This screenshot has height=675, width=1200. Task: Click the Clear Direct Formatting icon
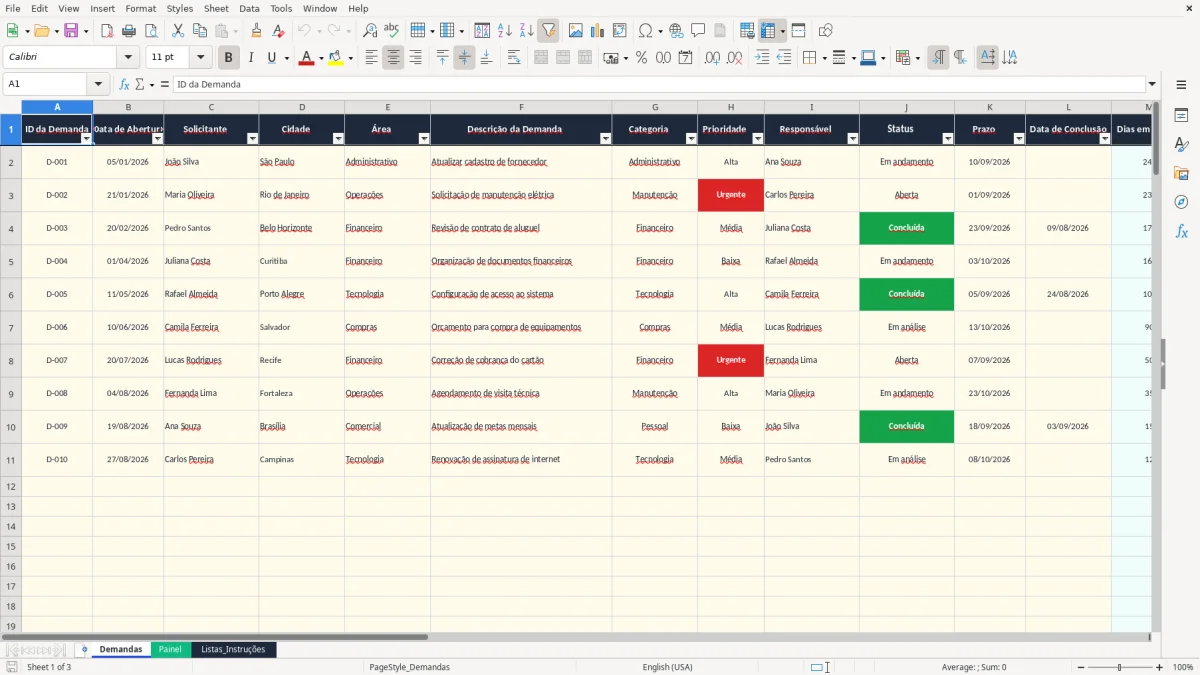[279, 31]
